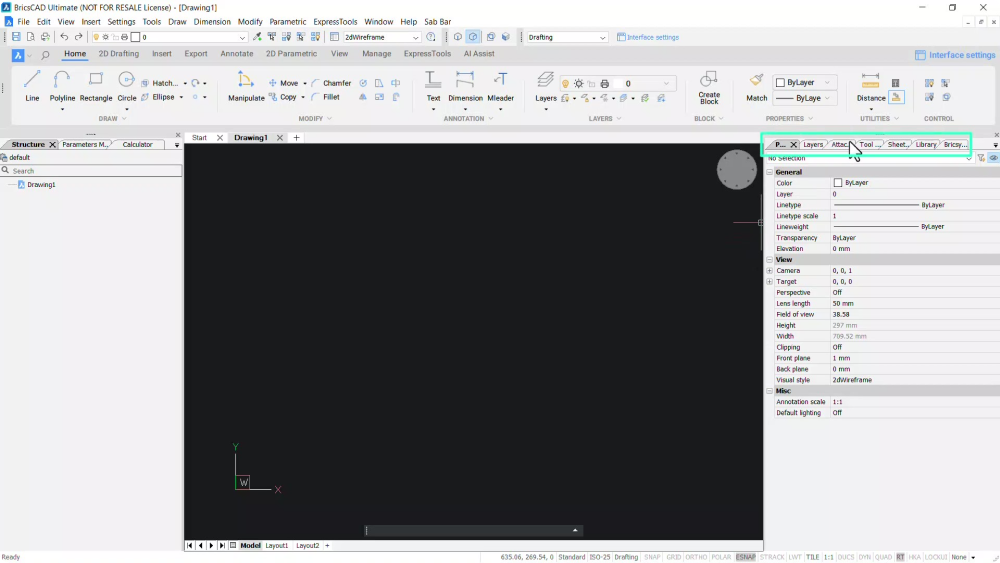Click the Copy tool

[283, 97]
